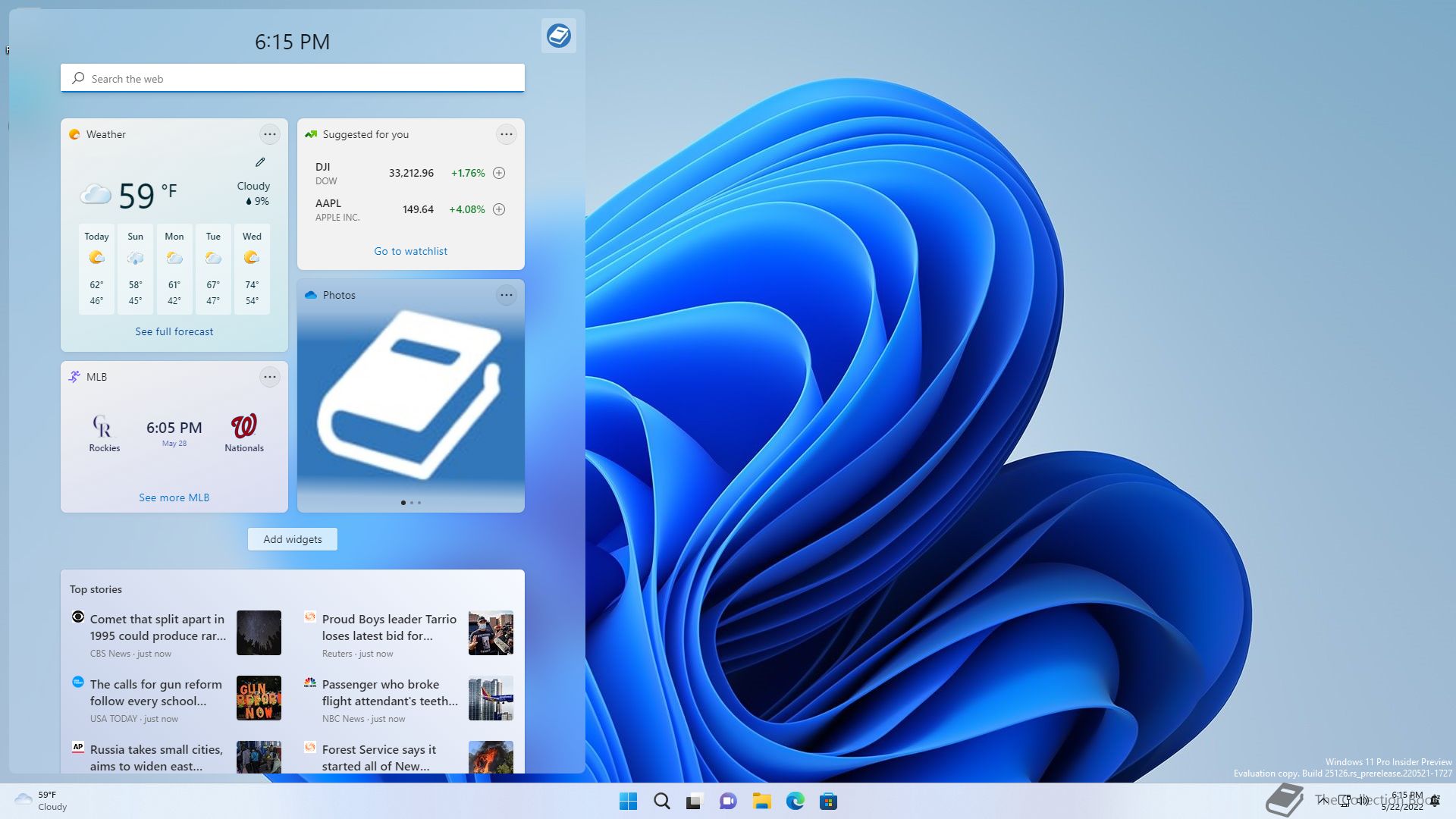1456x819 pixels.
Task: Open the profile icon at the widgets panel top
Action: point(559,36)
